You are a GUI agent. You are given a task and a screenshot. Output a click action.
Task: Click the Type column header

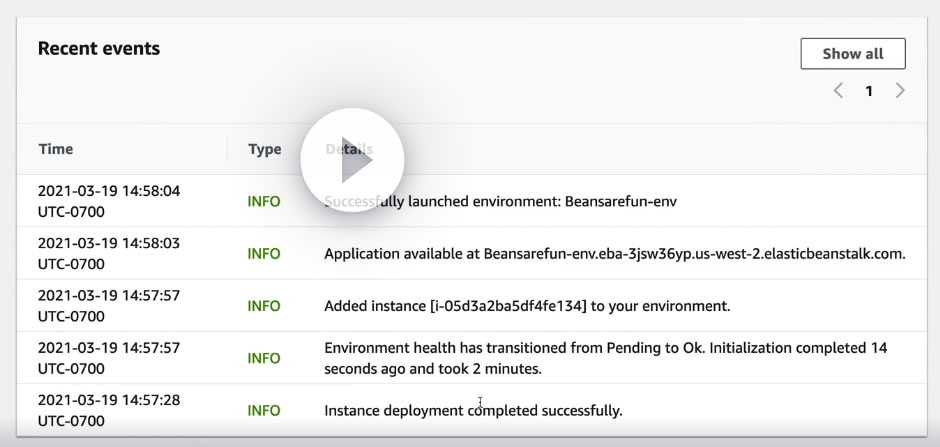[x=265, y=149]
